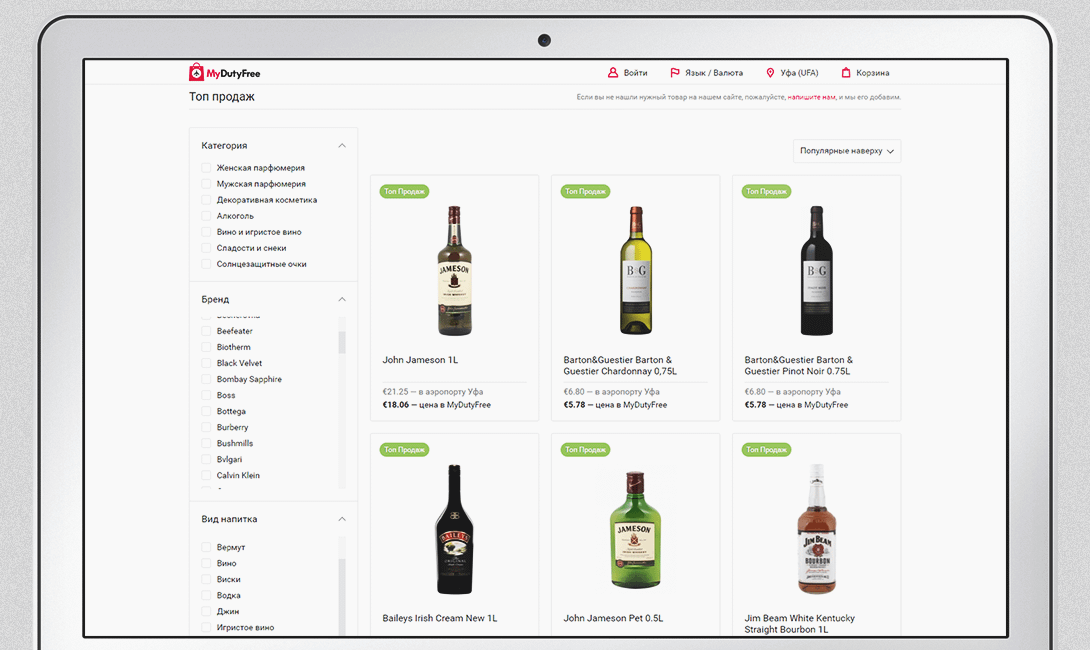
Task: Open the Baileys Irish Cream bottle image
Action: (455, 529)
